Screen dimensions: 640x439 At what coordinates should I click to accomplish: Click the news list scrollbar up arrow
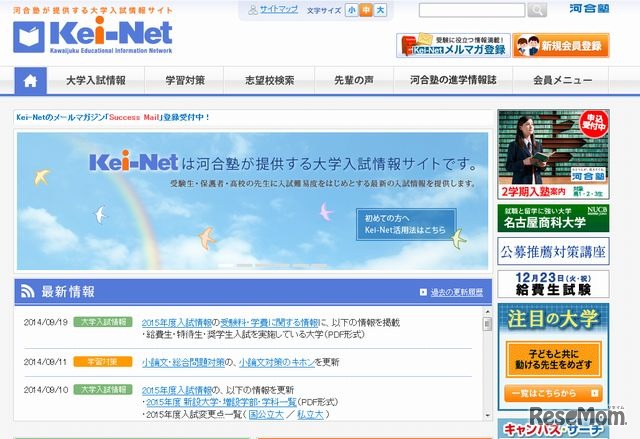(487, 312)
